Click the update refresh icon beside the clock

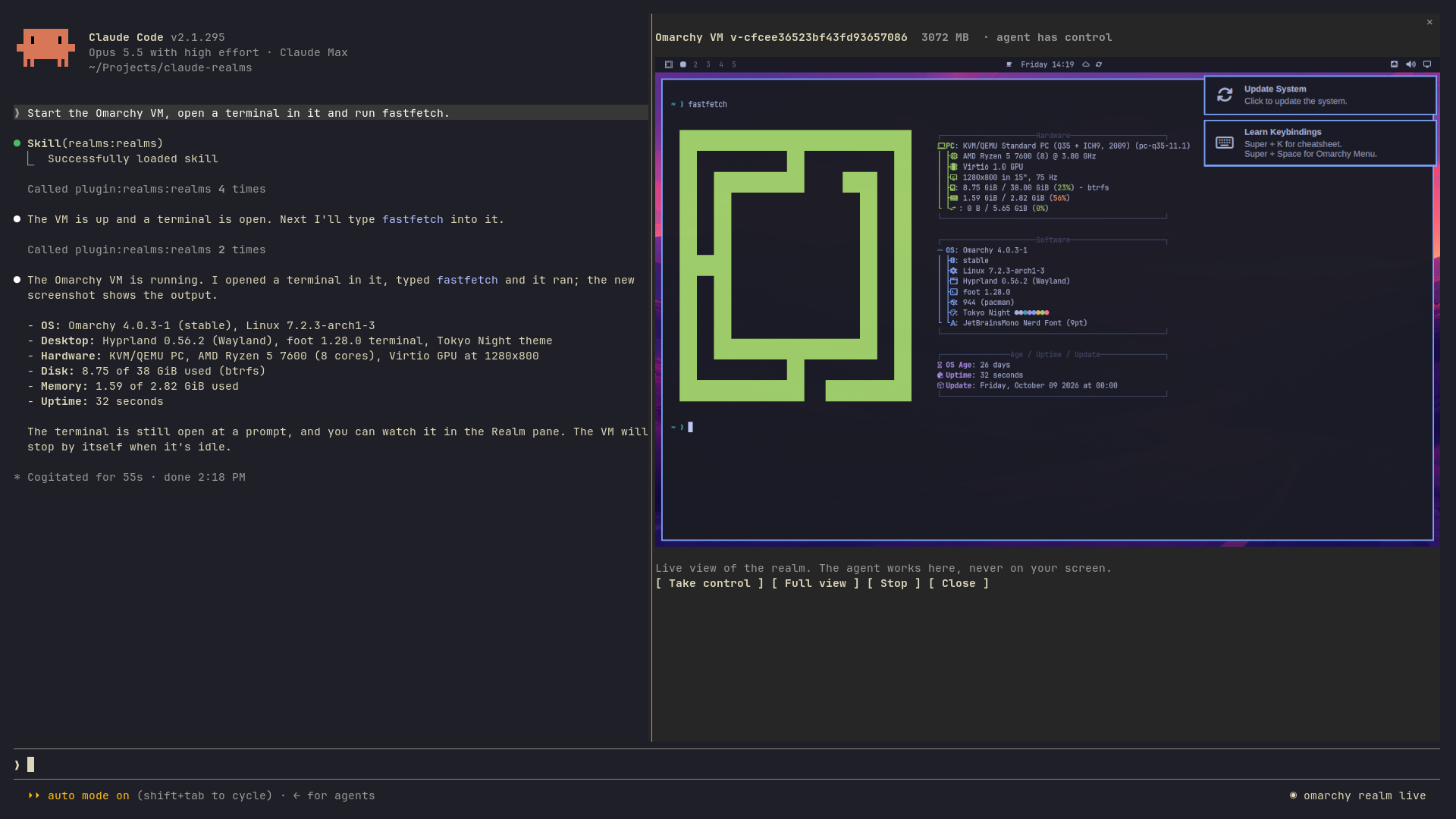pos(1099,64)
